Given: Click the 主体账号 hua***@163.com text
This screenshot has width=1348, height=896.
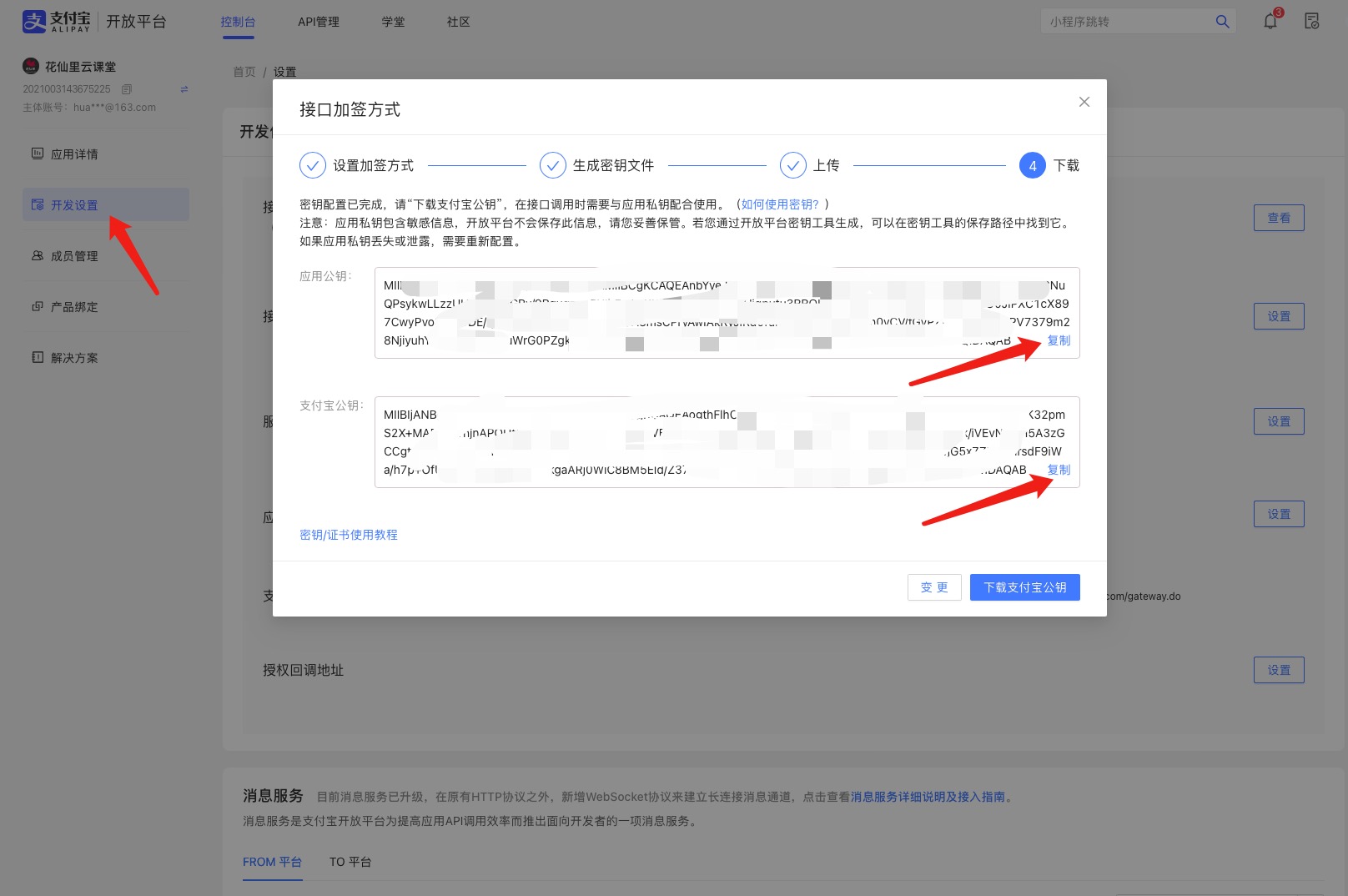Looking at the screenshot, I should pyautogui.click(x=89, y=107).
